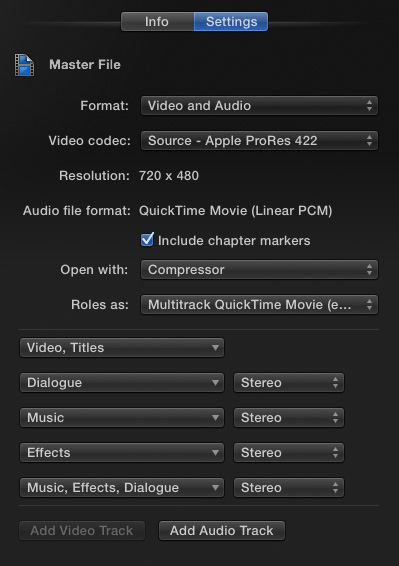Select the Settings tab

[231, 22]
